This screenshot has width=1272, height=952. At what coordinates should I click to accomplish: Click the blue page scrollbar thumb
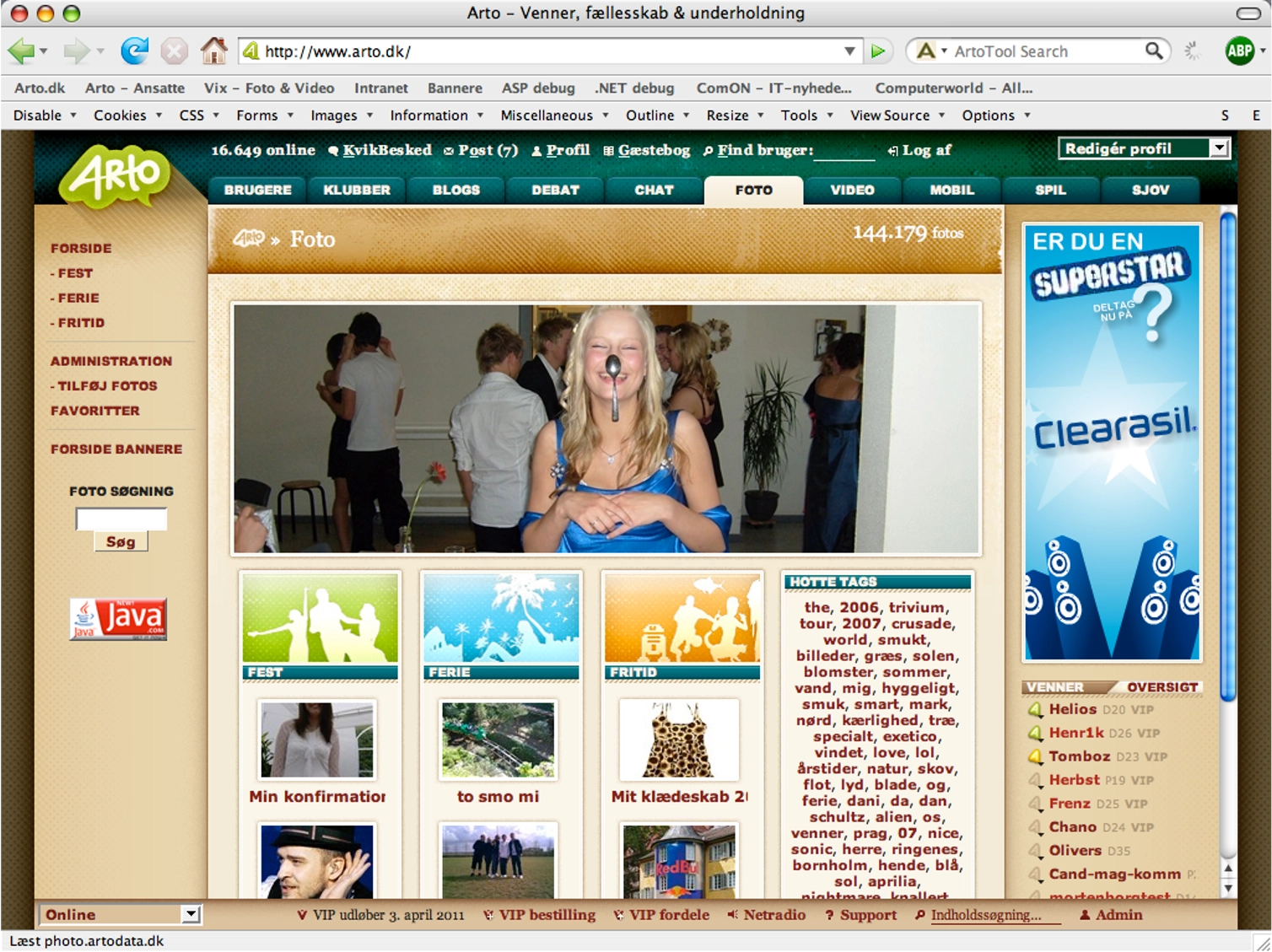point(1228,455)
